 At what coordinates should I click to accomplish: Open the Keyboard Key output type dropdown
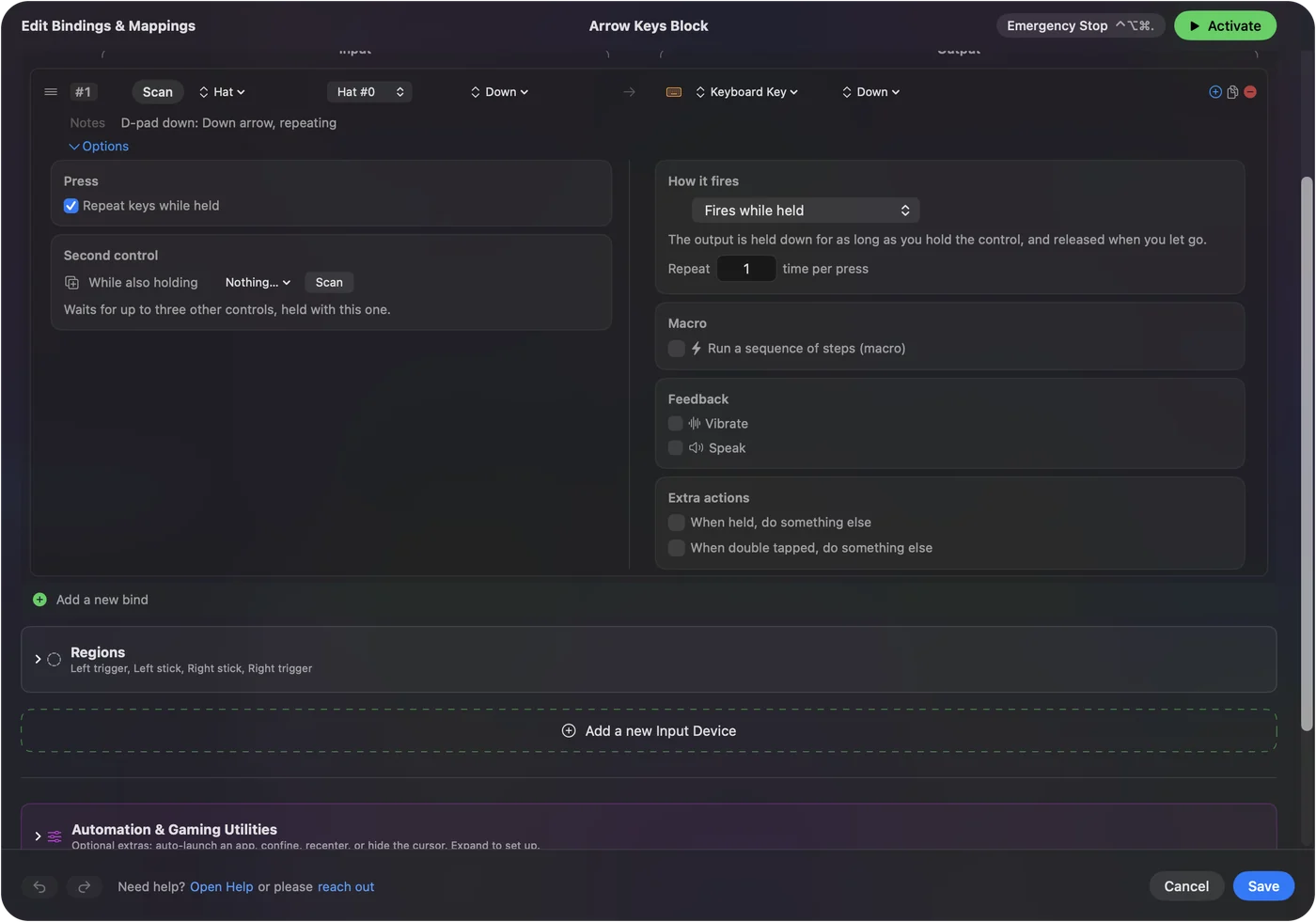click(x=747, y=92)
